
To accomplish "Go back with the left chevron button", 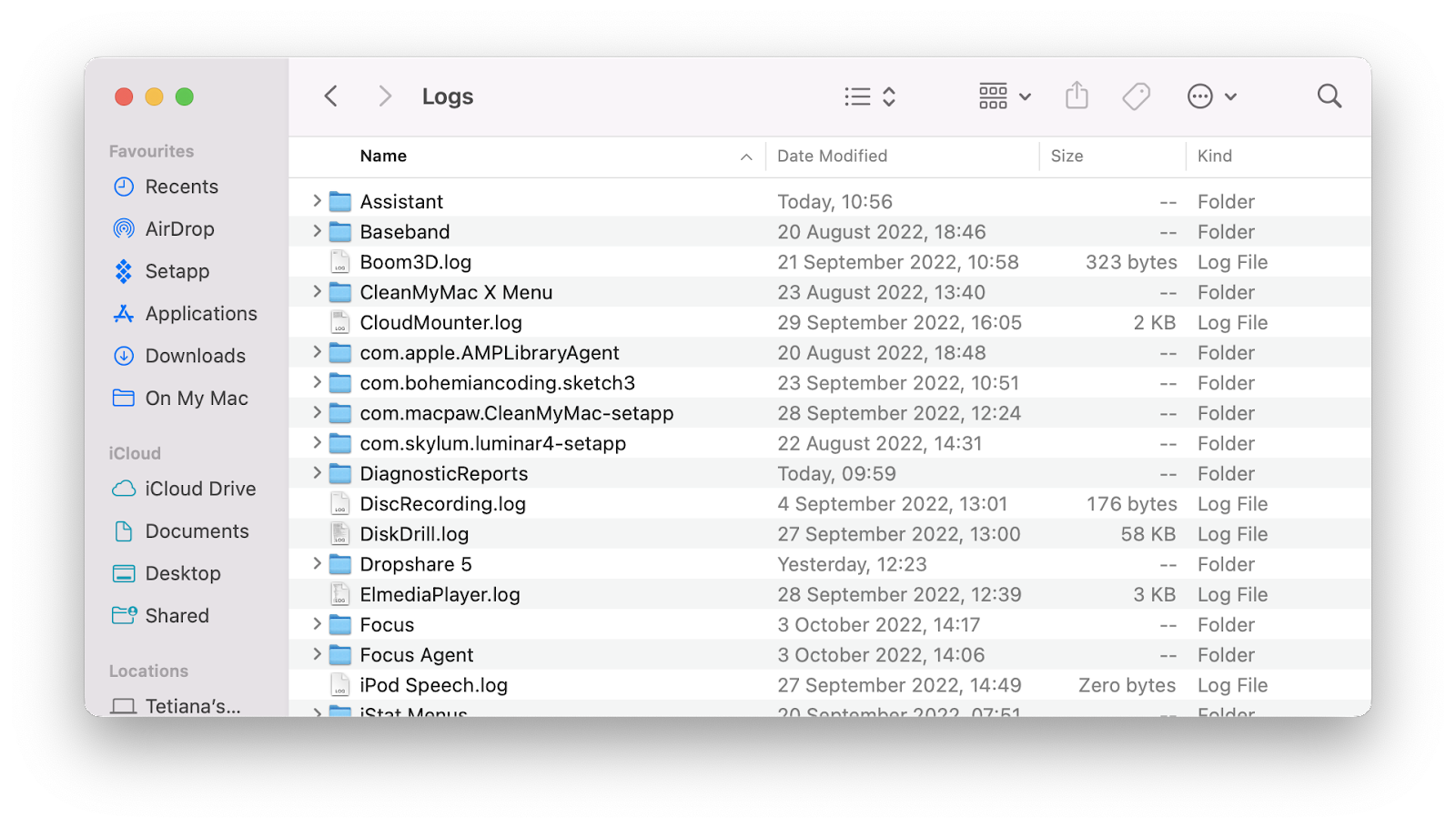I will click(x=331, y=96).
